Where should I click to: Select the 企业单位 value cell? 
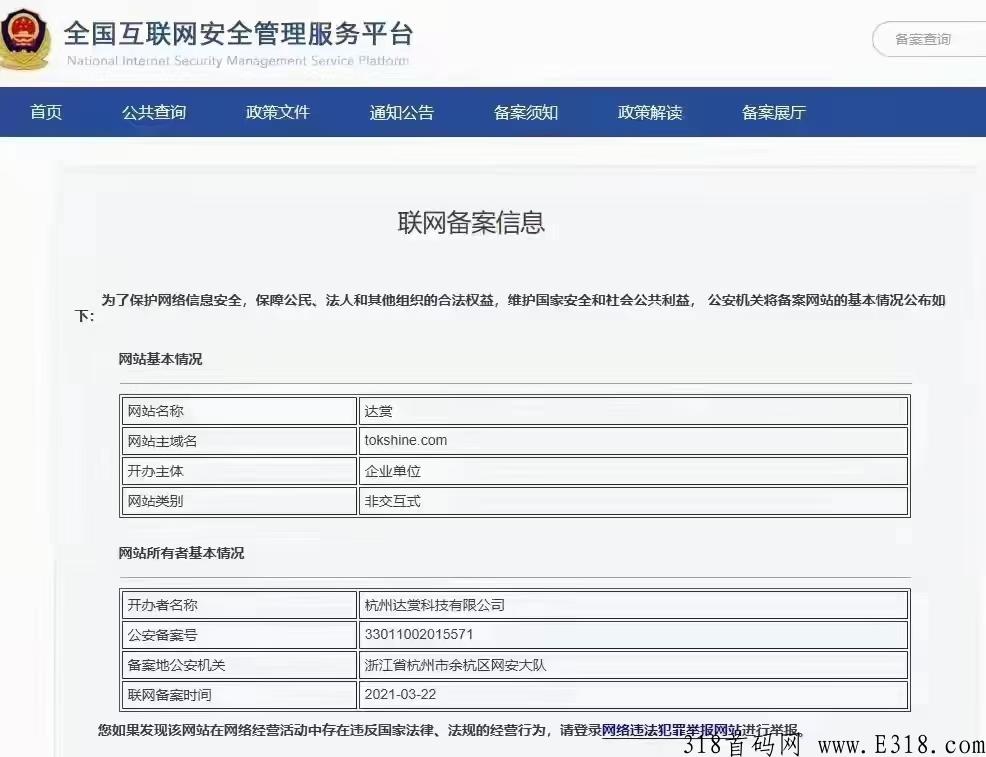coord(633,471)
